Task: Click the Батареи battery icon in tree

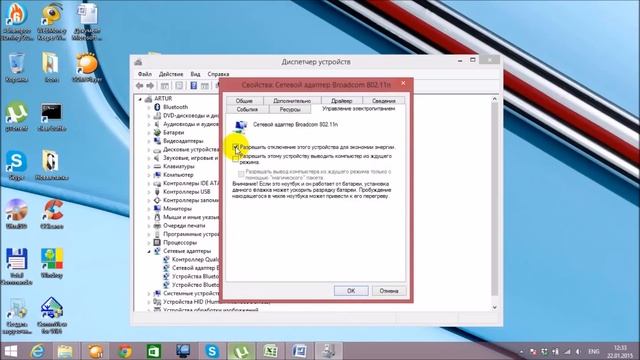Action: tap(157, 133)
